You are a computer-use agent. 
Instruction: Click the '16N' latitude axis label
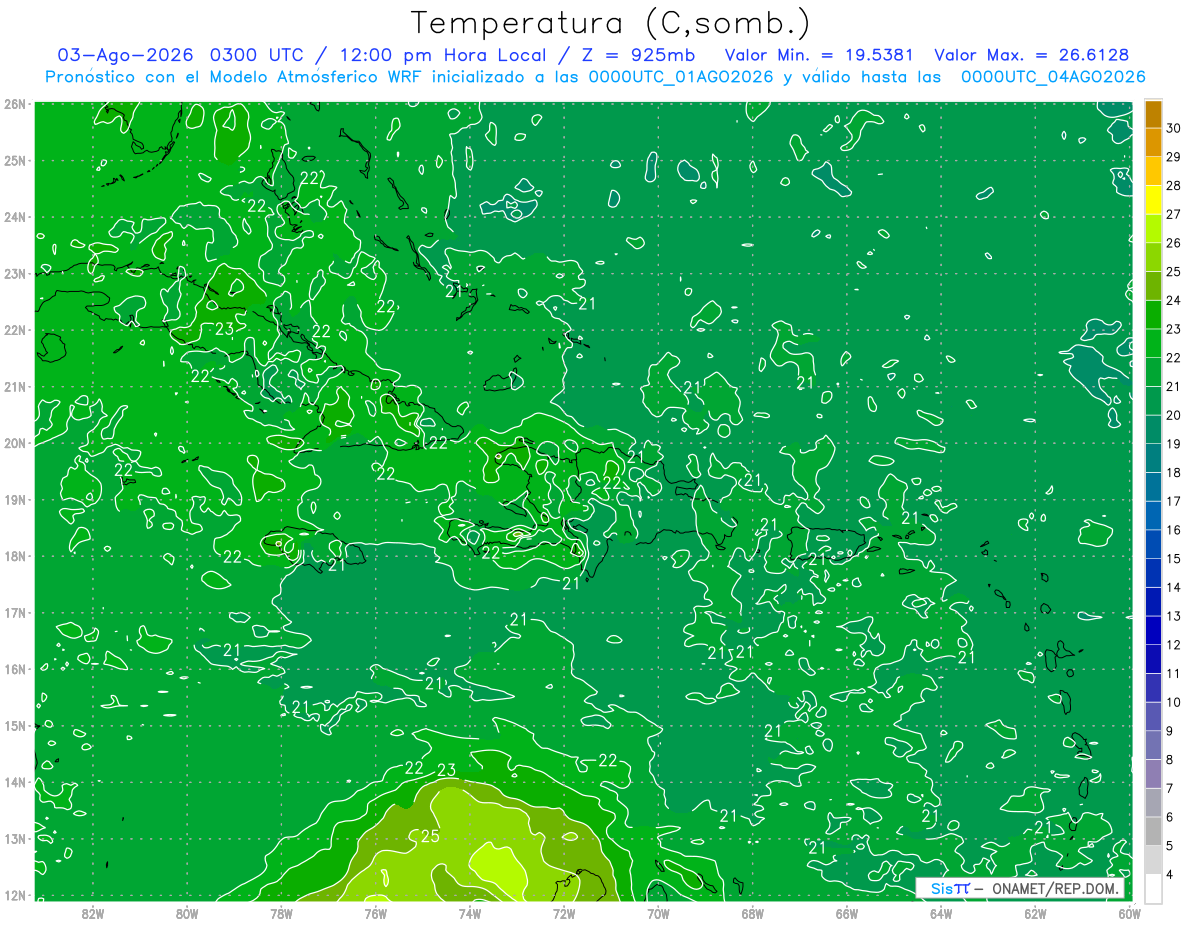(14, 669)
